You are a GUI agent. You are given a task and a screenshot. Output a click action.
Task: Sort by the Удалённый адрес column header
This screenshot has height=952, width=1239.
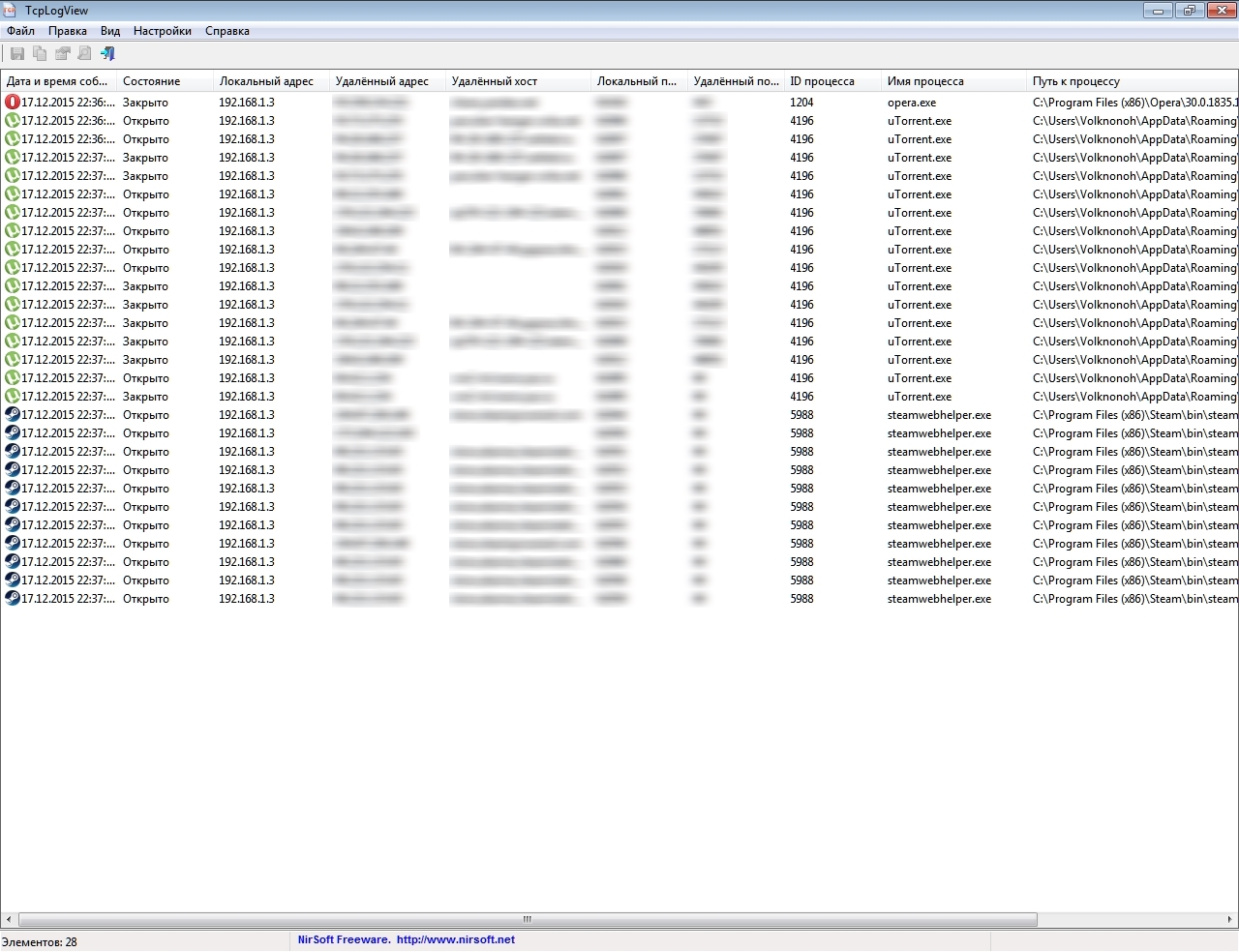coord(387,81)
